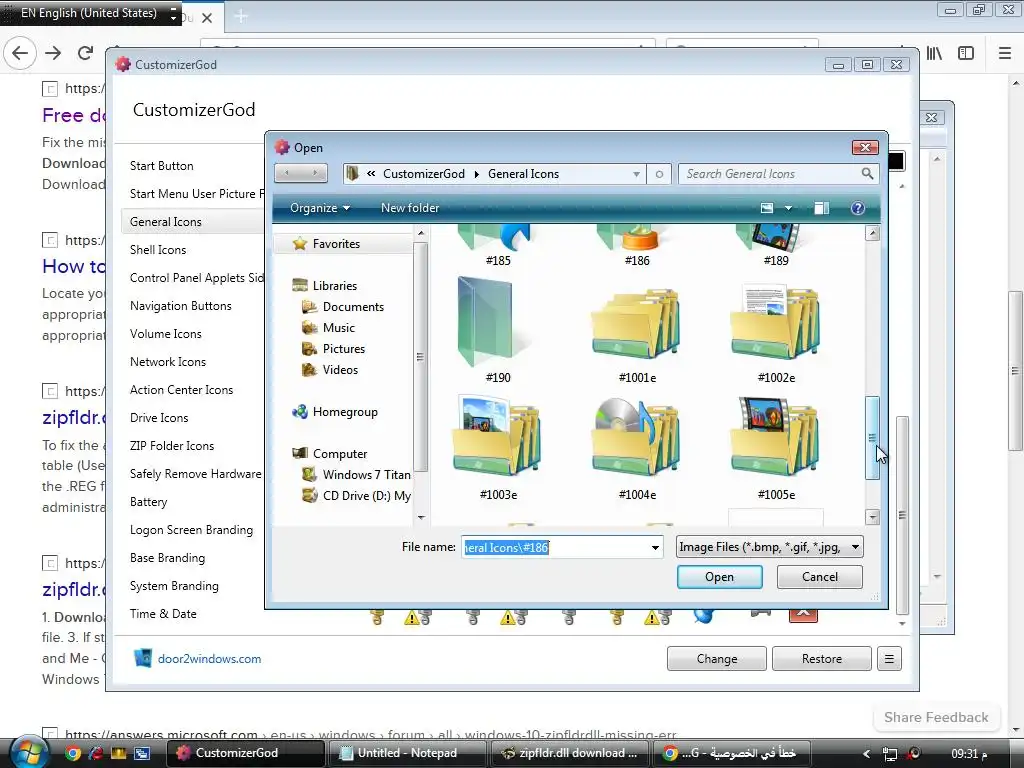This screenshot has width=1024, height=768.
Task: Select Computer in navigation pane
Action: [340, 453]
